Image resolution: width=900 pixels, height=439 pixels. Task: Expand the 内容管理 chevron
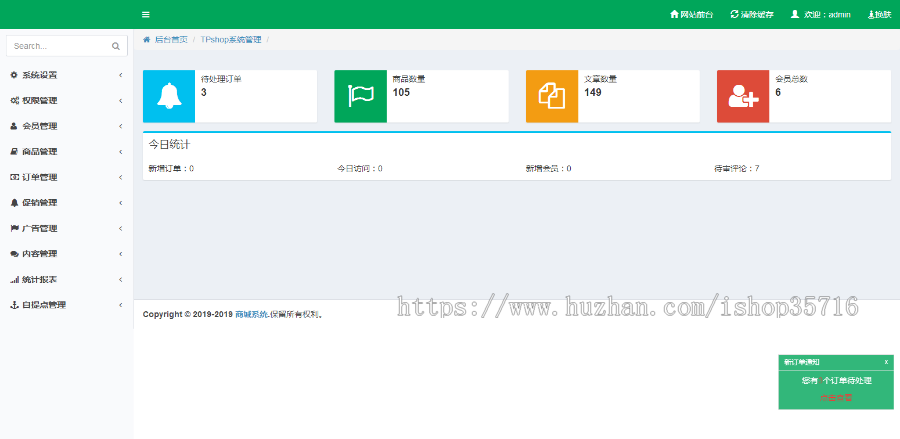[121, 254]
